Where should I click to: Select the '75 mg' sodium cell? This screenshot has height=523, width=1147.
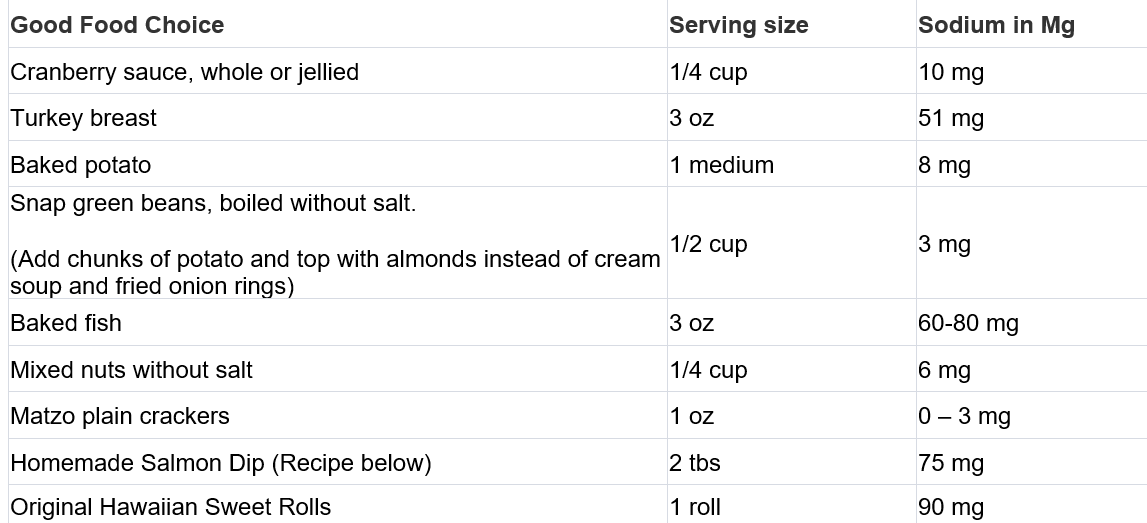[951, 463]
